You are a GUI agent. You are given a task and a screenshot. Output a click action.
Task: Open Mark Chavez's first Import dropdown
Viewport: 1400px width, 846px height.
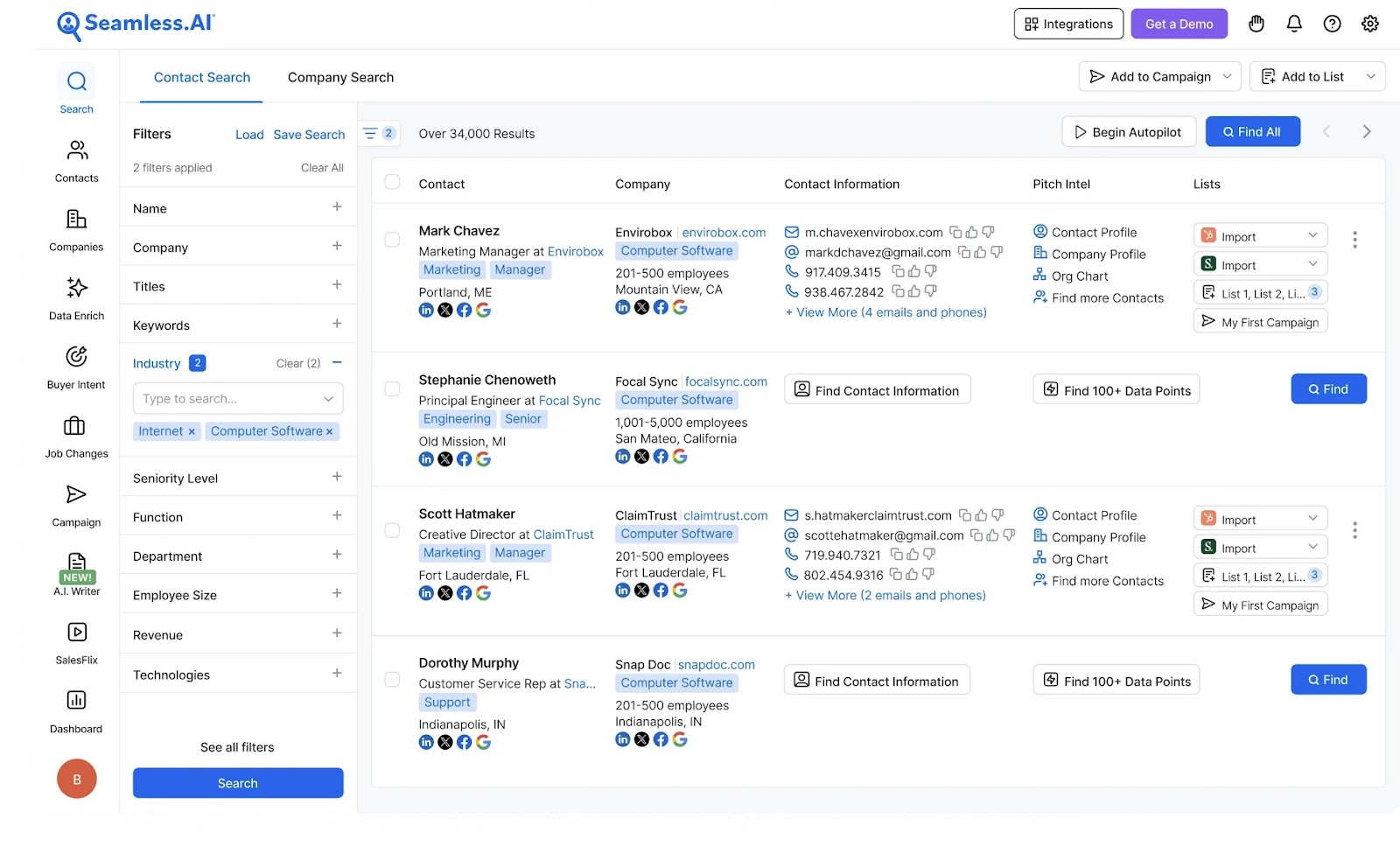pyautogui.click(x=1260, y=235)
